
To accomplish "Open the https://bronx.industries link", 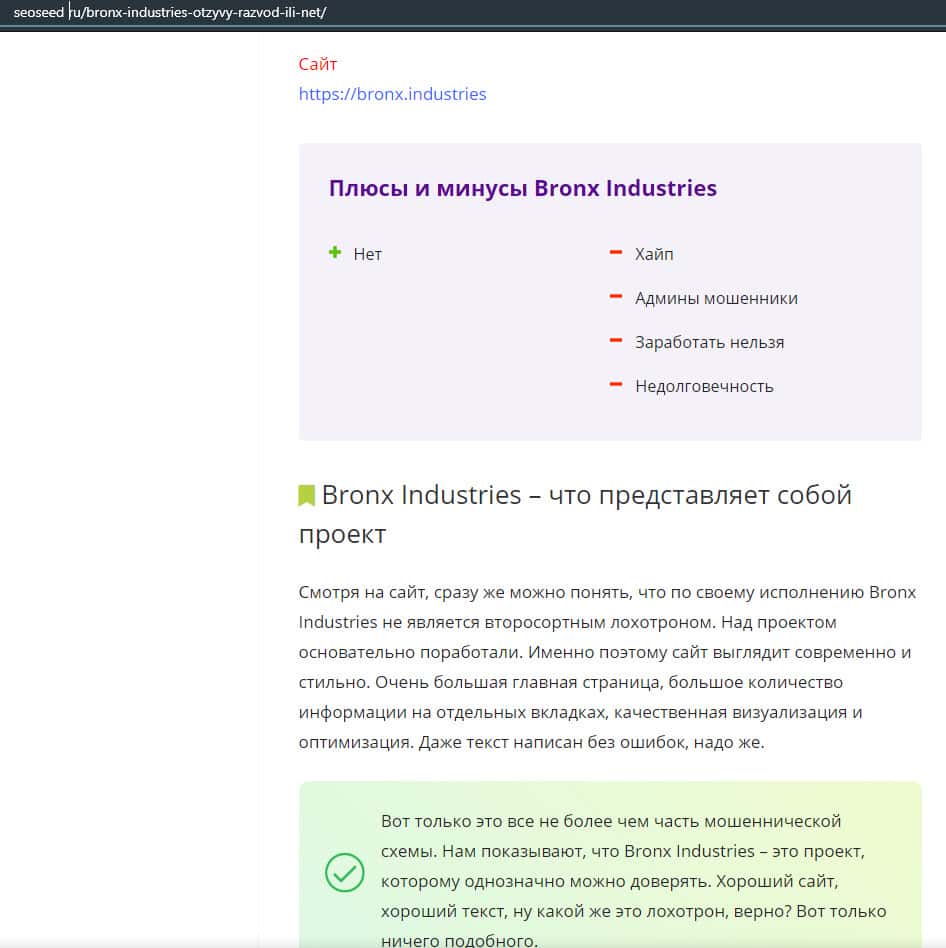I will (x=392, y=94).
